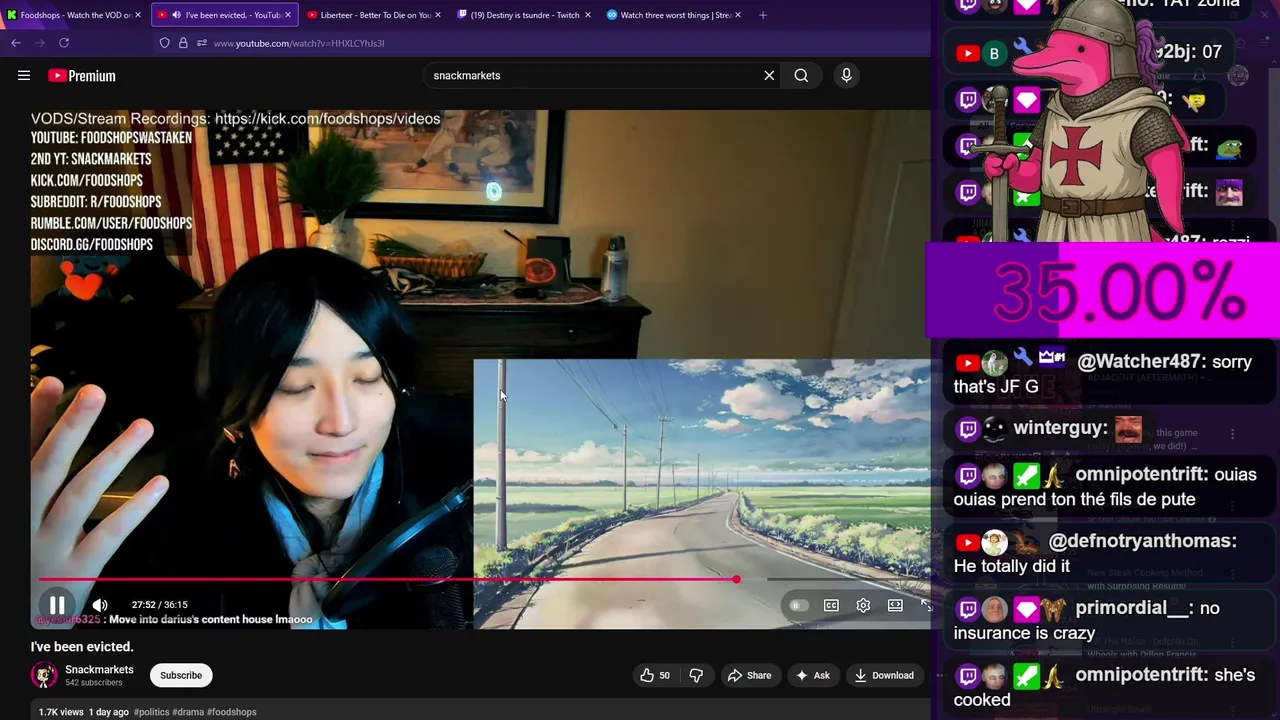Clear the search box text

769,75
